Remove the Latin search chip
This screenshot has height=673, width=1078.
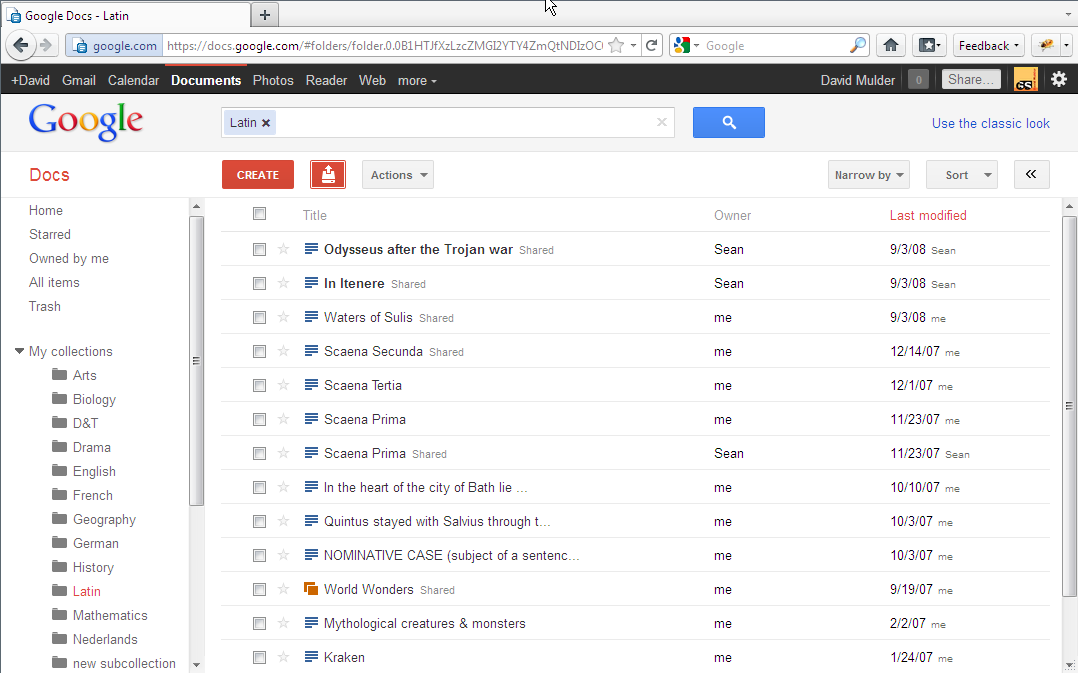click(x=266, y=123)
